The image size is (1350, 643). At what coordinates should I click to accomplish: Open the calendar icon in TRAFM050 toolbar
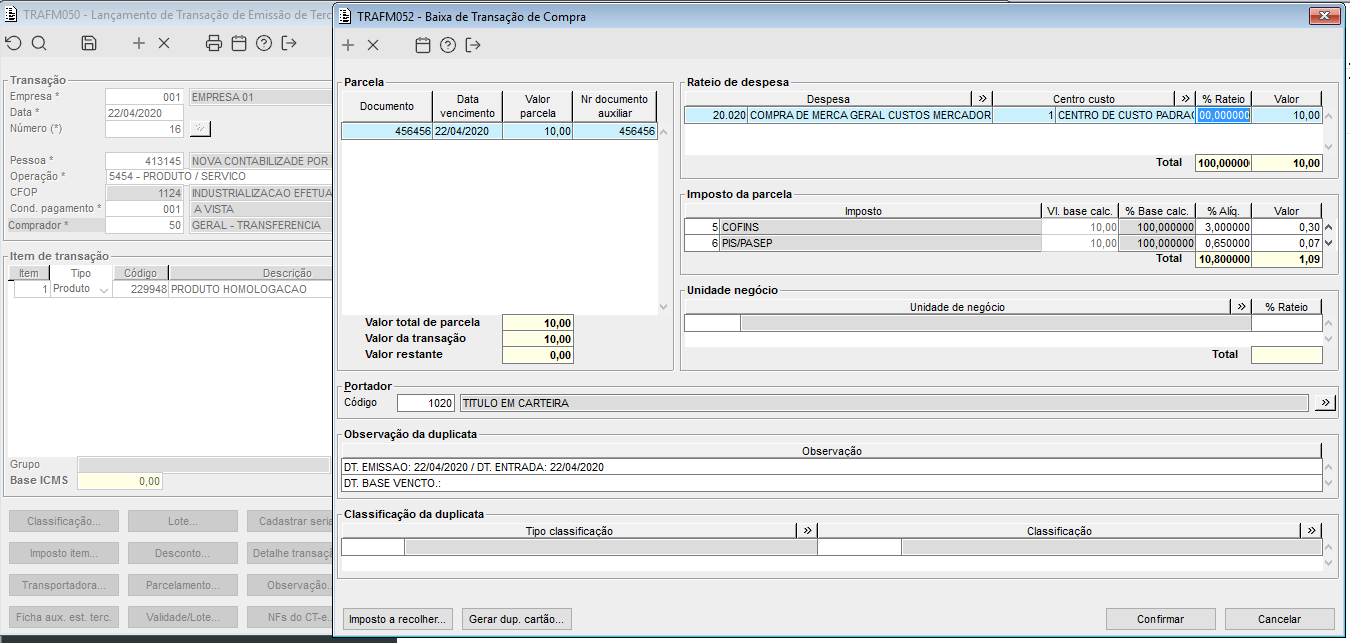coord(239,43)
